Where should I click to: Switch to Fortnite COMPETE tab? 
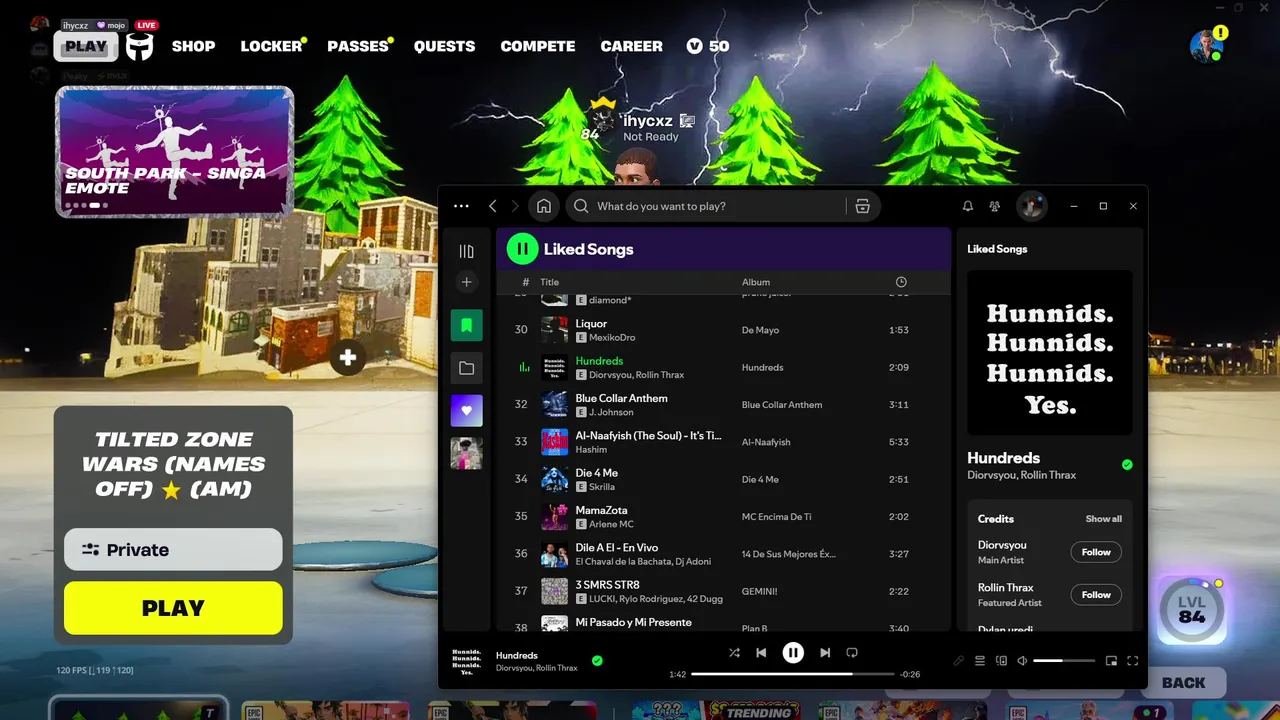click(538, 46)
